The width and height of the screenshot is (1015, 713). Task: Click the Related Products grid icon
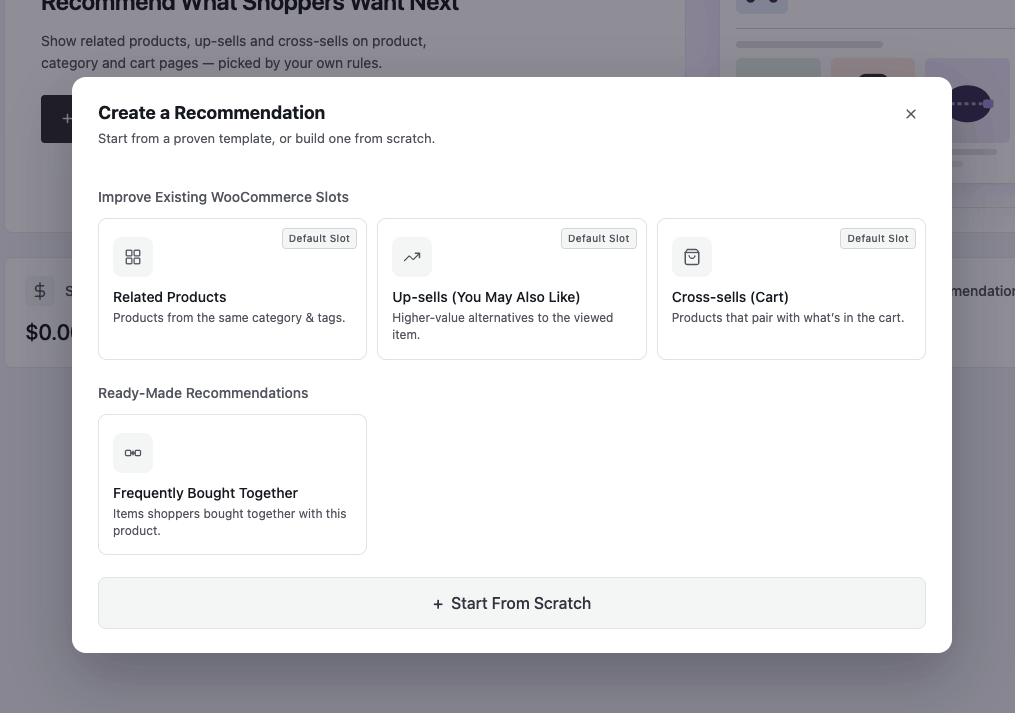click(133, 257)
